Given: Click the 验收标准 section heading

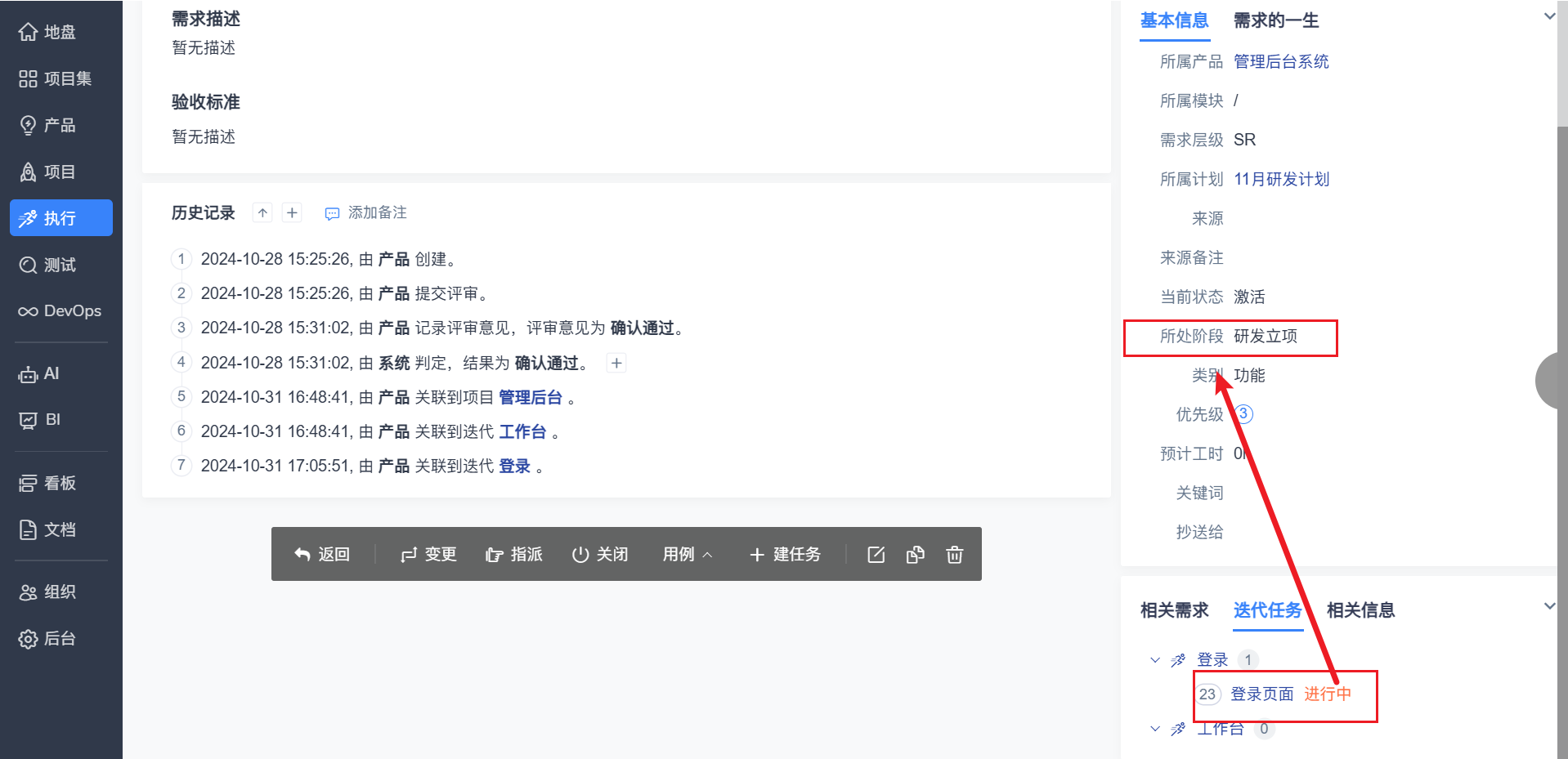Looking at the screenshot, I should [x=206, y=102].
